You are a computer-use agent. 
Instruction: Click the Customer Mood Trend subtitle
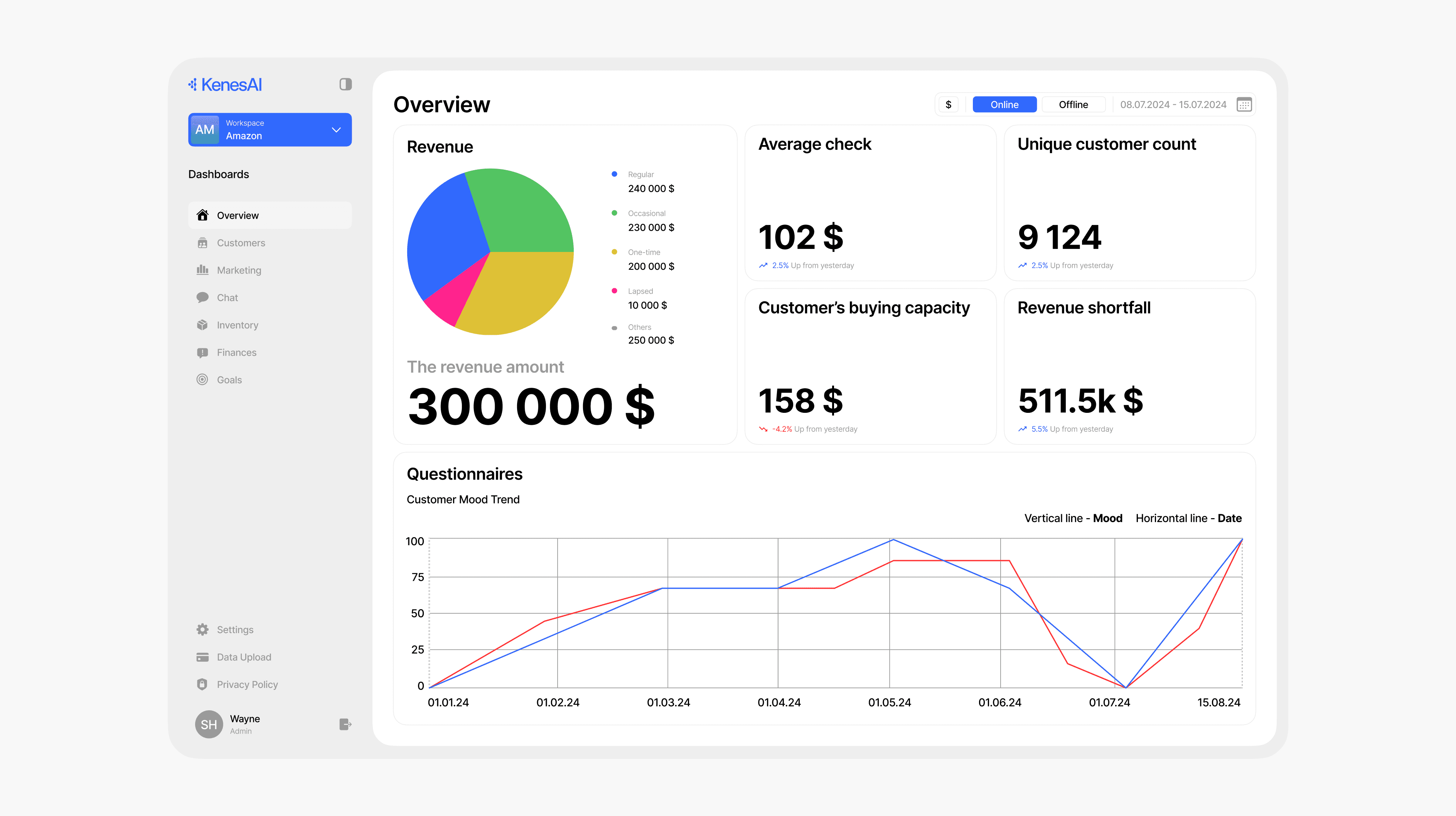(463, 499)
